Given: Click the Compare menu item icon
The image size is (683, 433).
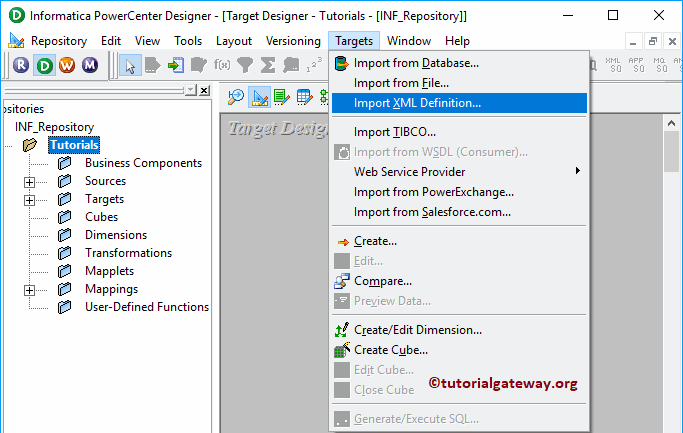Looking at the screenshot, I should (x=342, y=281).
